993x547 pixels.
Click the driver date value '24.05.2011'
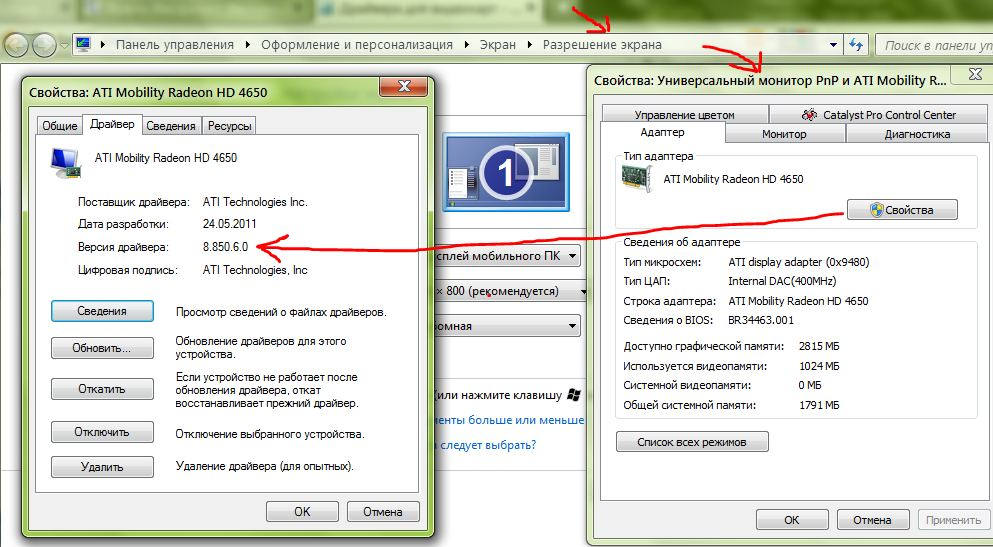(229, 224)
